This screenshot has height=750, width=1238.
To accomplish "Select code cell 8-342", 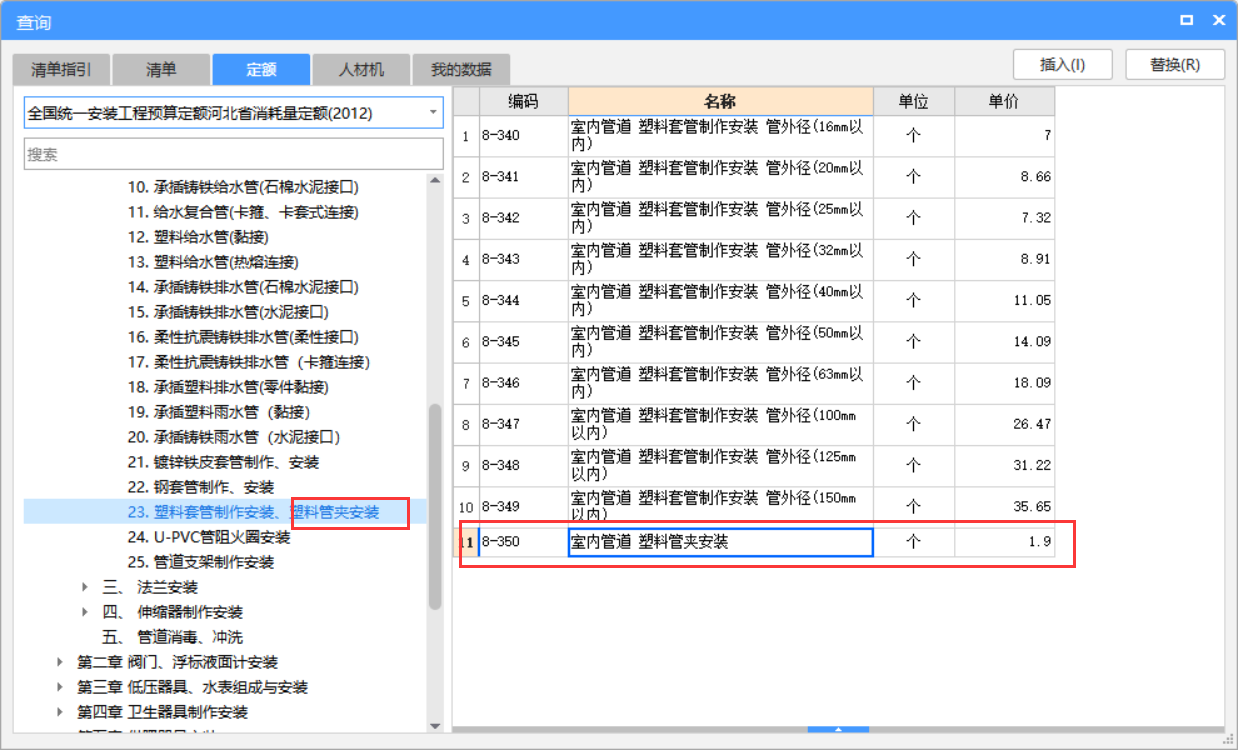I will (x=523, y=218).
